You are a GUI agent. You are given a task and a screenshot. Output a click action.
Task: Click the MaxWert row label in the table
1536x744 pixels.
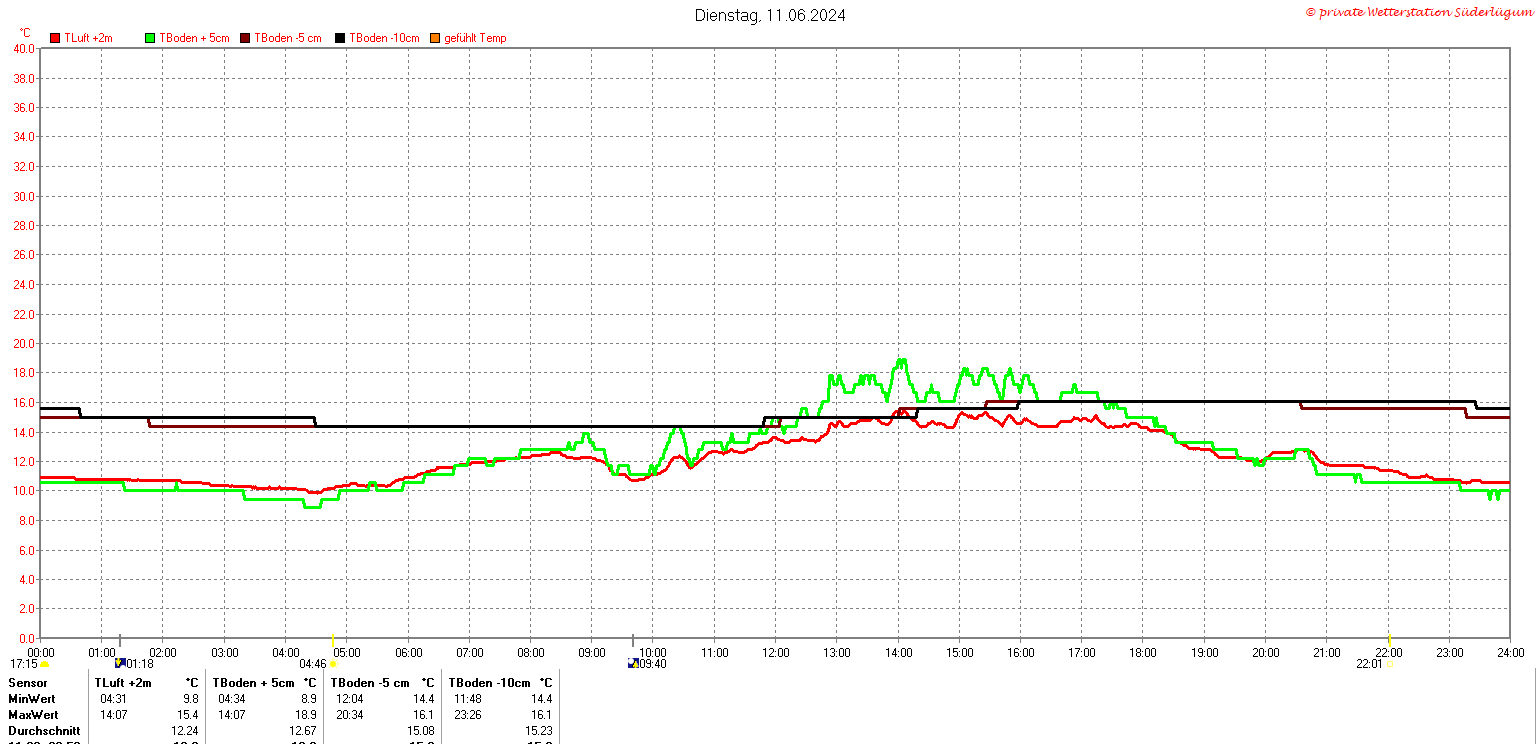[33, 715]
